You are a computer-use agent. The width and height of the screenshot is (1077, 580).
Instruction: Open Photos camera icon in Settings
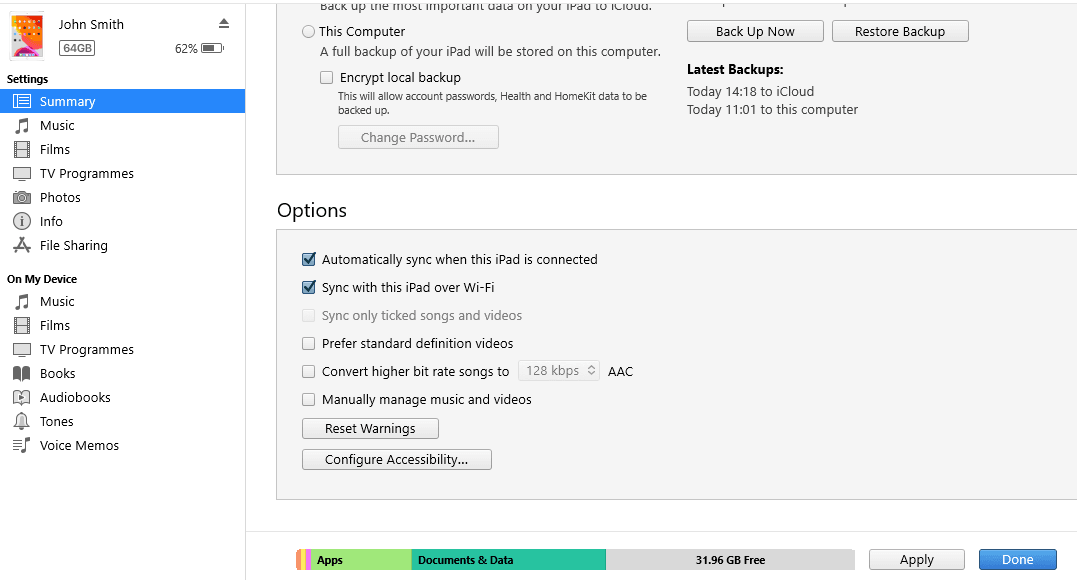(22, 197)
